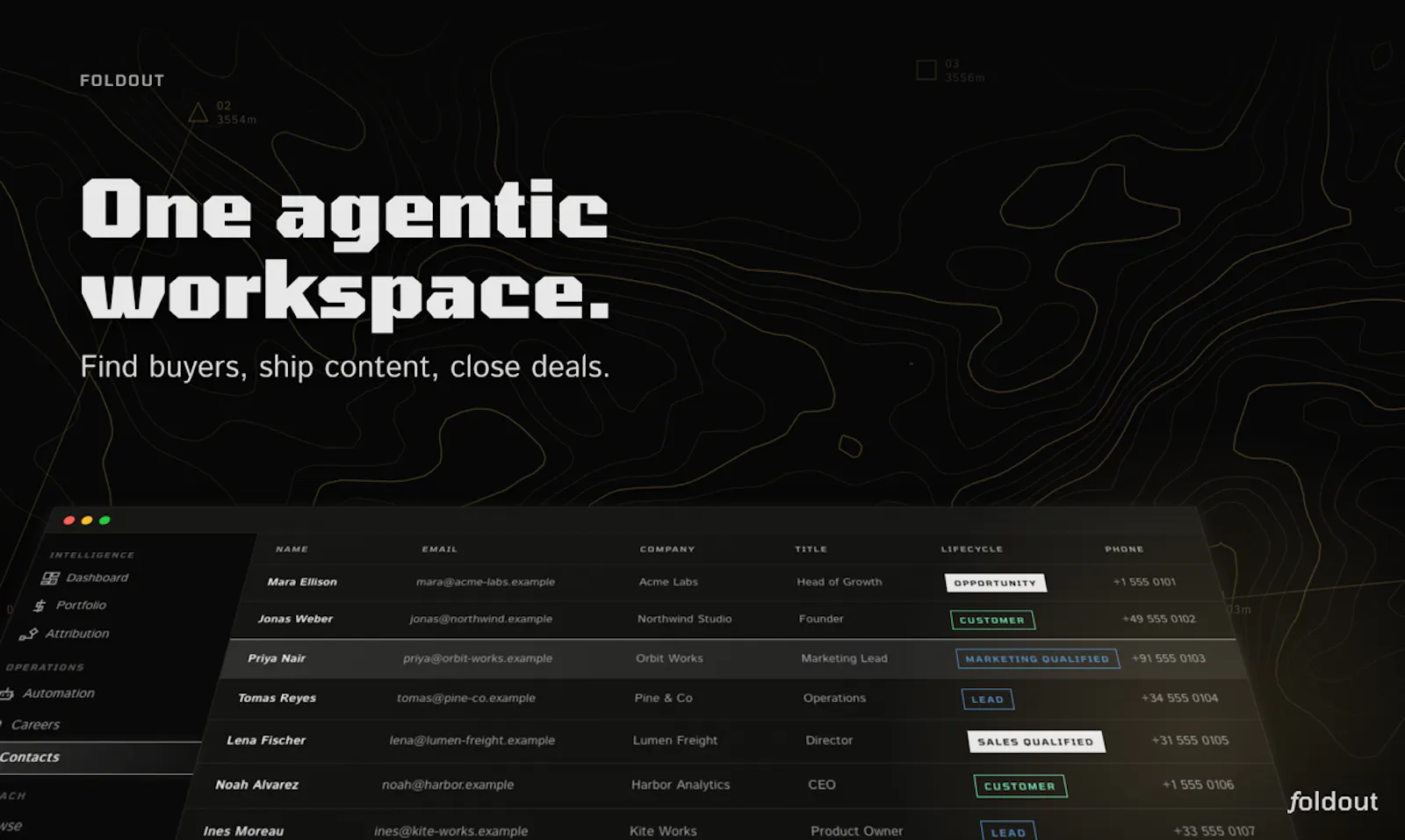Go to Portfolio in the sidebar
Image resolution: width=1405 pixels, height=840 pixels.
pyautogui.click(x=81, y=605)
